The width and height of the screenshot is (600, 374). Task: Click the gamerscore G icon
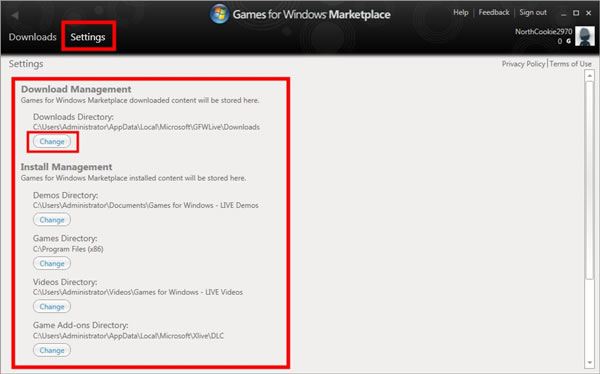pyautogui.click(x=569, y=41)
